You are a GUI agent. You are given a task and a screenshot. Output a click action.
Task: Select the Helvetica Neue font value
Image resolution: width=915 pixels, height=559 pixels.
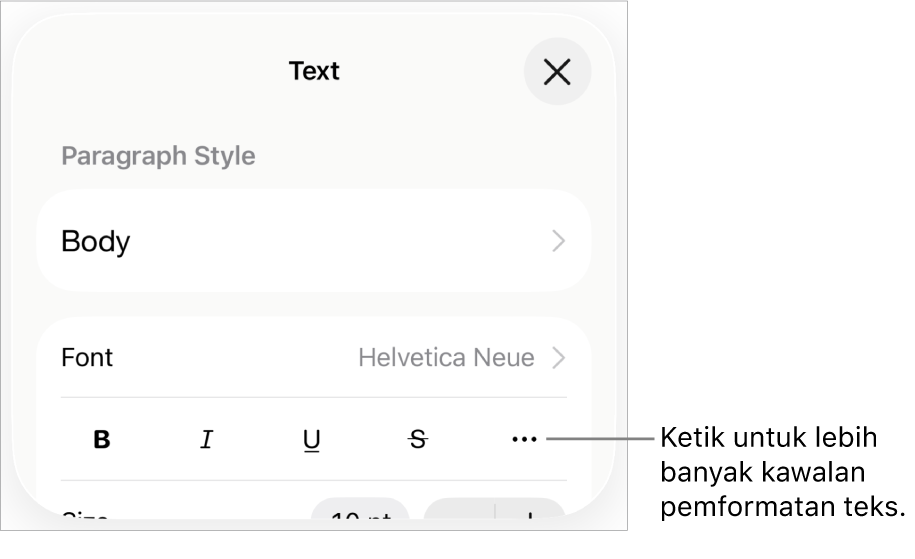coord(446,357)
